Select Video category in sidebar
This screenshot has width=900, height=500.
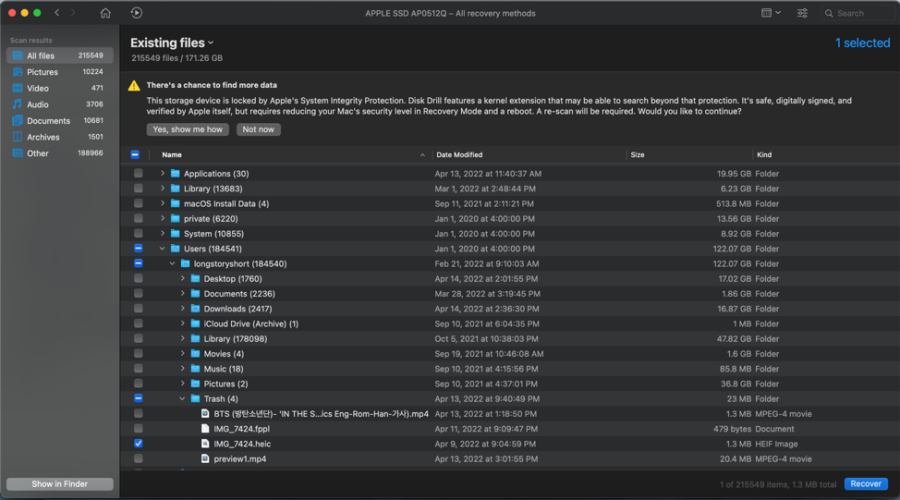coord(60,88)
